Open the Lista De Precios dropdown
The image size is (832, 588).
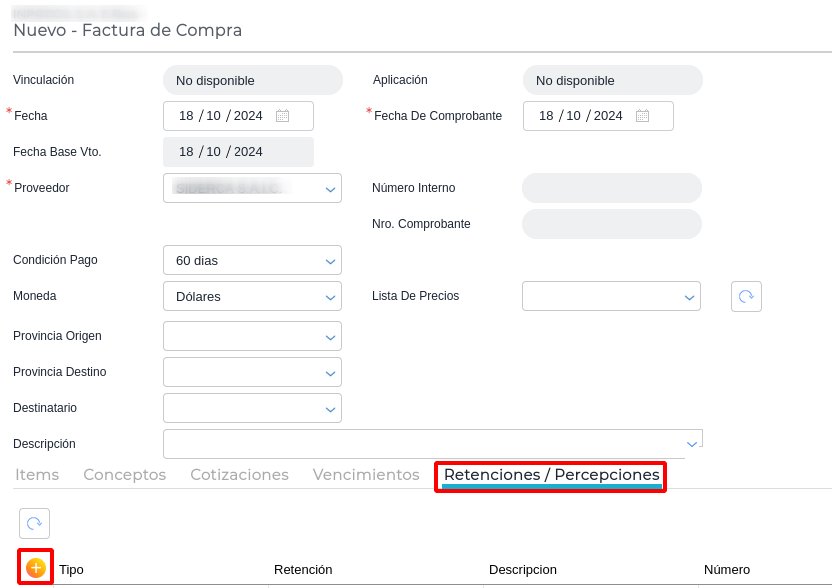click(689, 296)
